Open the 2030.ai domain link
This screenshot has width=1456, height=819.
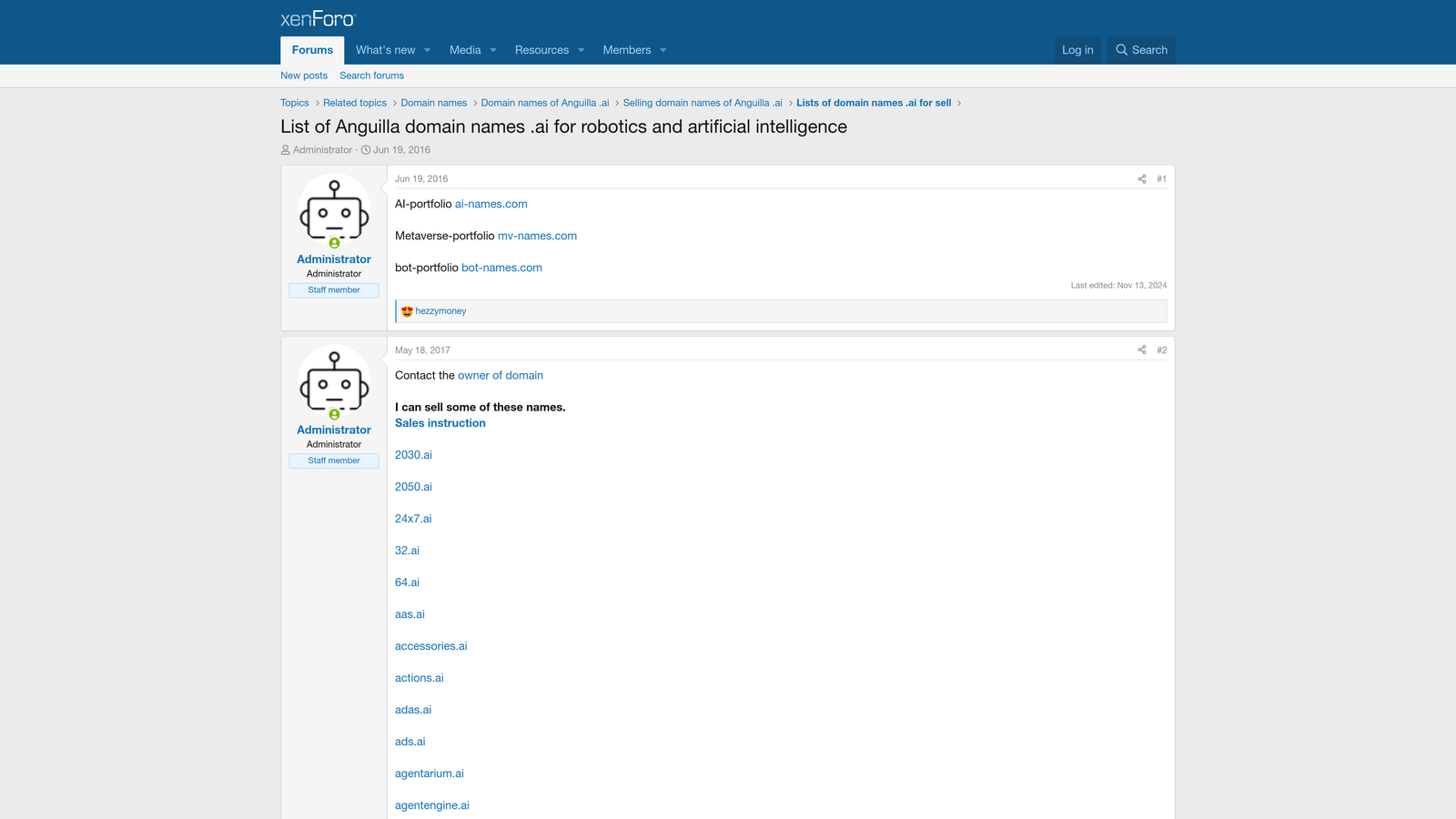(x=413, y=454)
